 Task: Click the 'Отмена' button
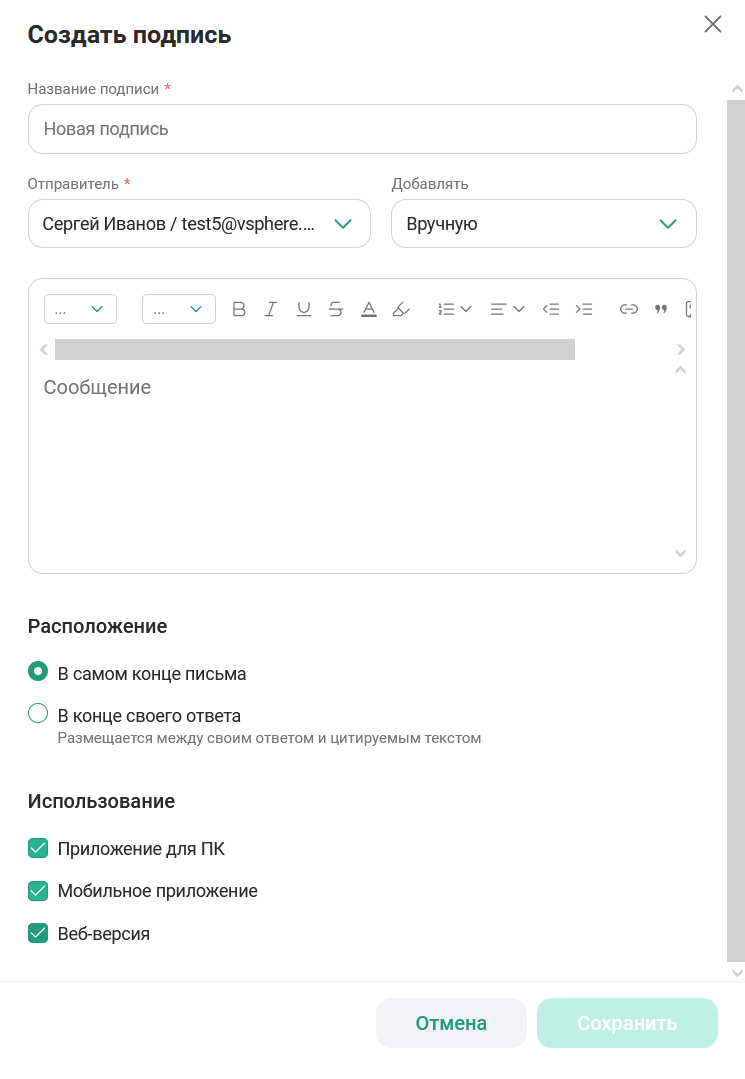click(x=451, y=1023)
